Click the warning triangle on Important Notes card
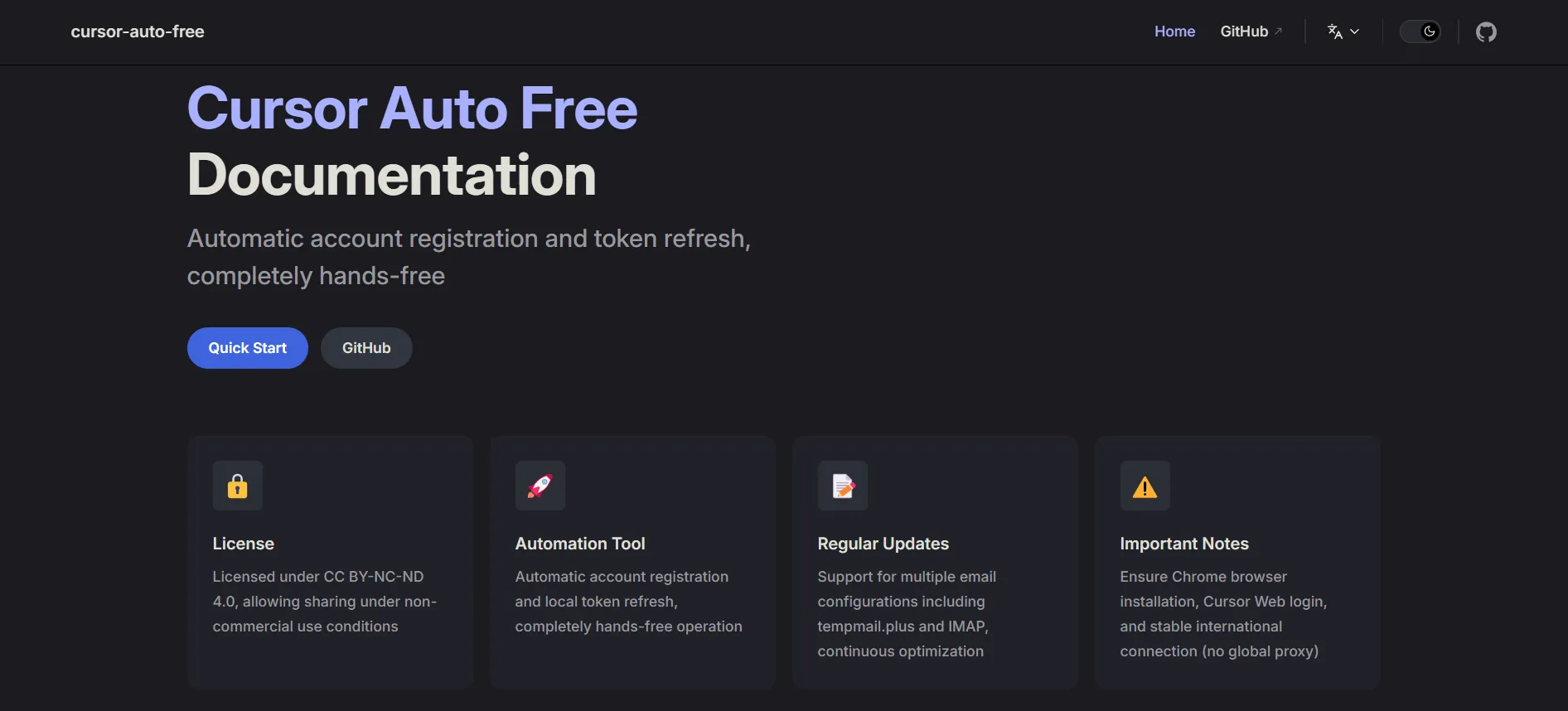This screenshot has width=1568, height=711. (x=1145, y=486)
